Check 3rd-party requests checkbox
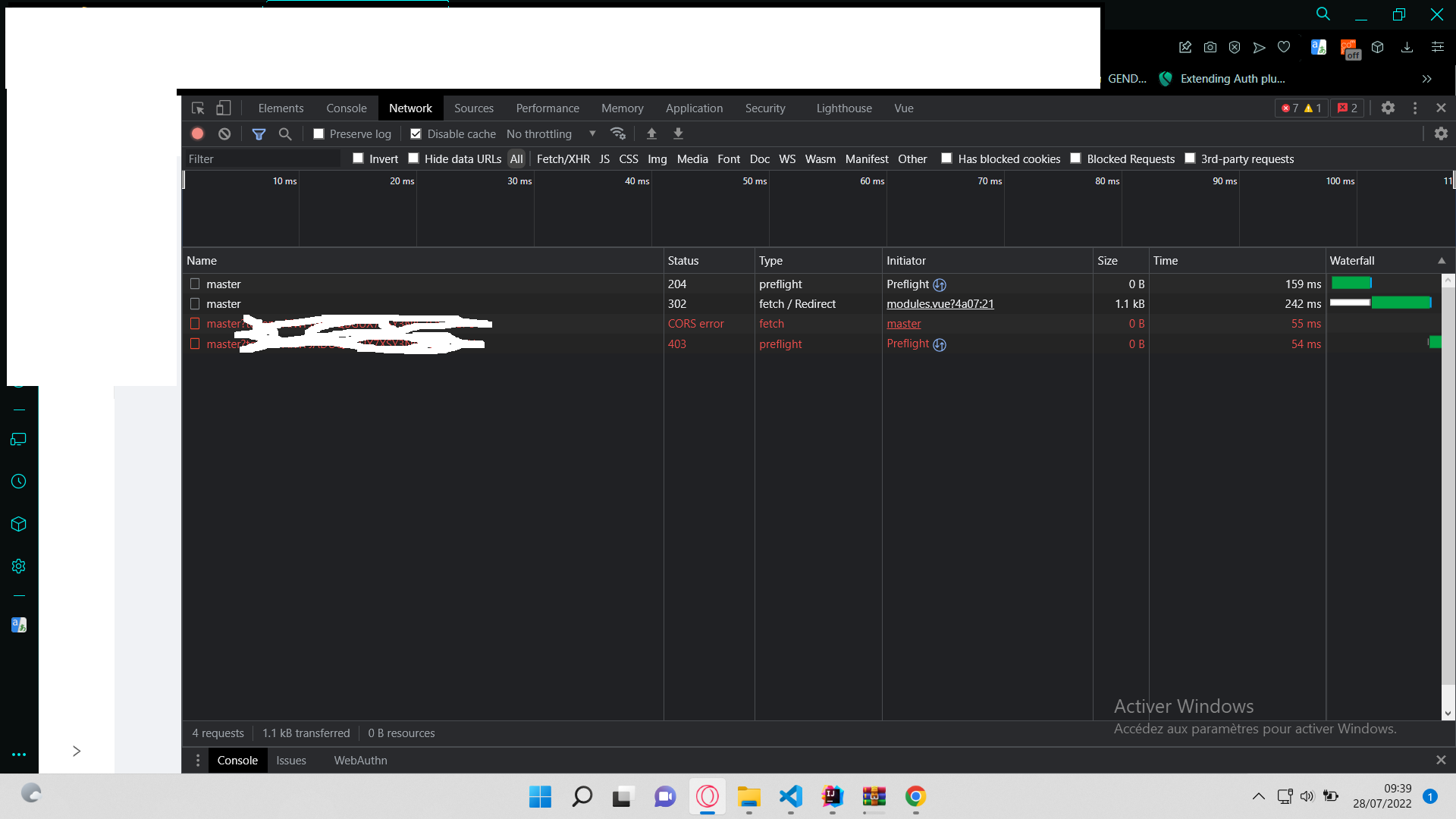The width and height of the screenshot is (1456, 819). (1190, 158)
